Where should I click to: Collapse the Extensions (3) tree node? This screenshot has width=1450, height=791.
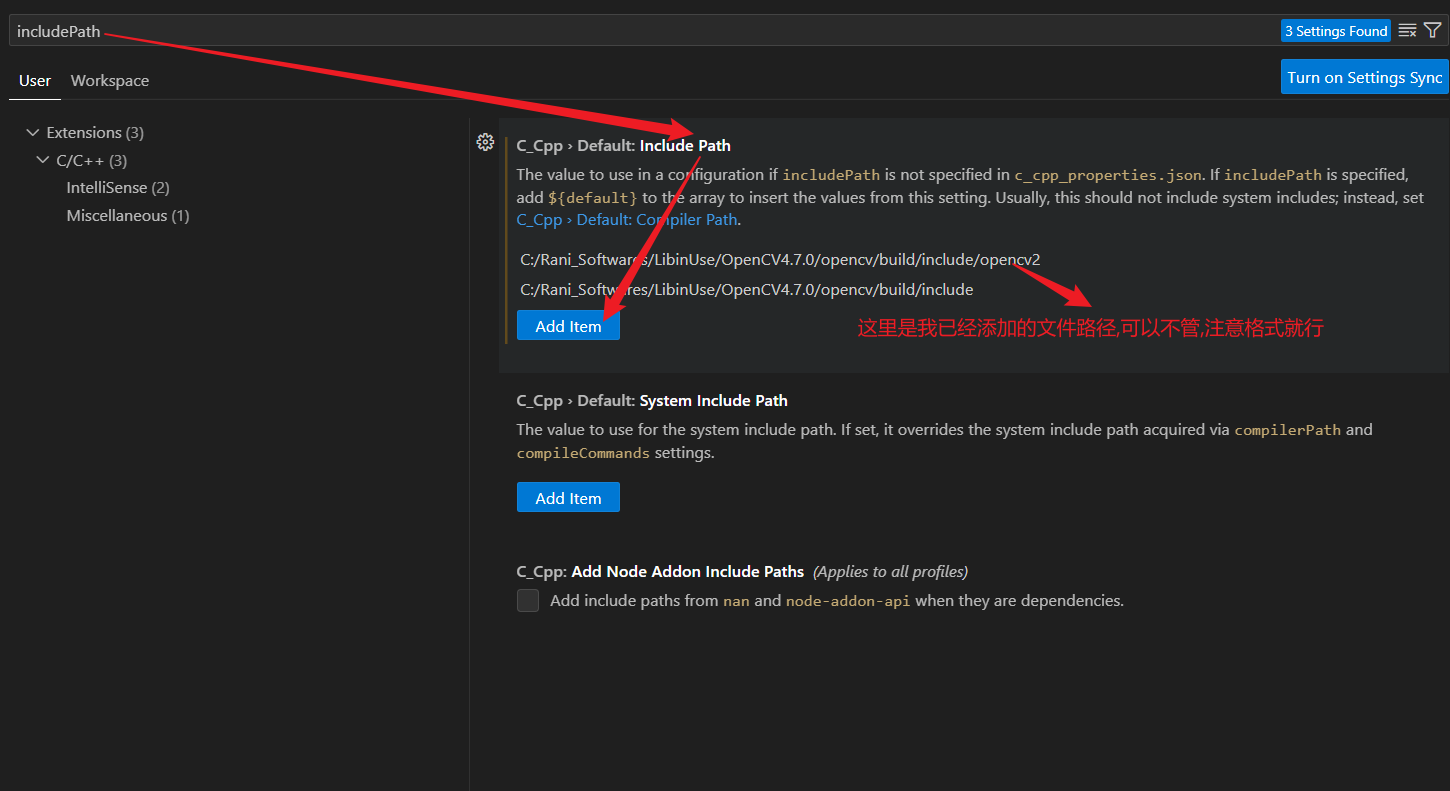click(x=34, y=132)
